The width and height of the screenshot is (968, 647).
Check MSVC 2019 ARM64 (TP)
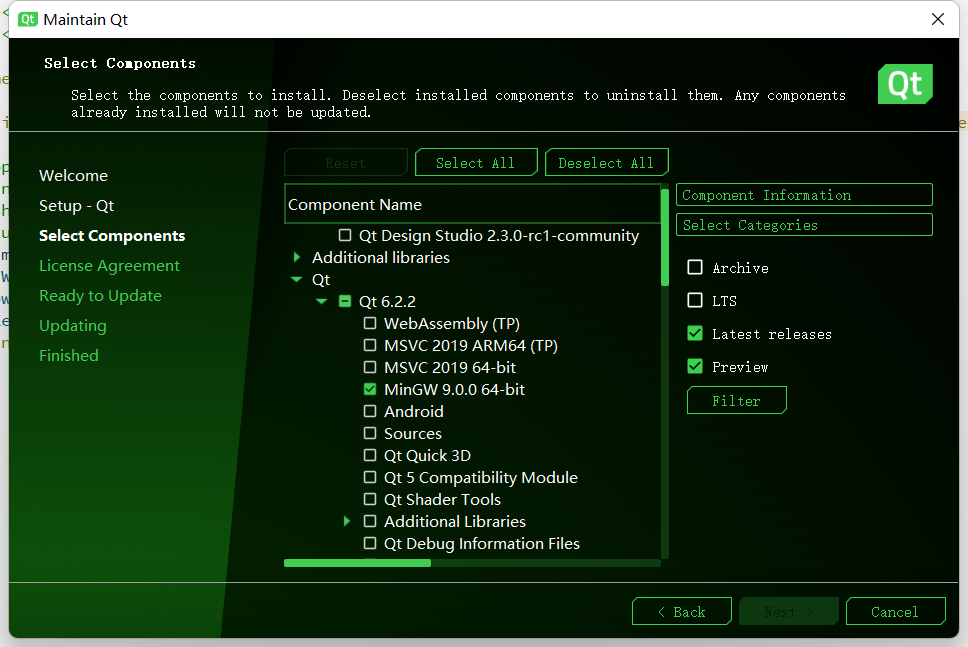pyautogui.click(x=370, y=345)
